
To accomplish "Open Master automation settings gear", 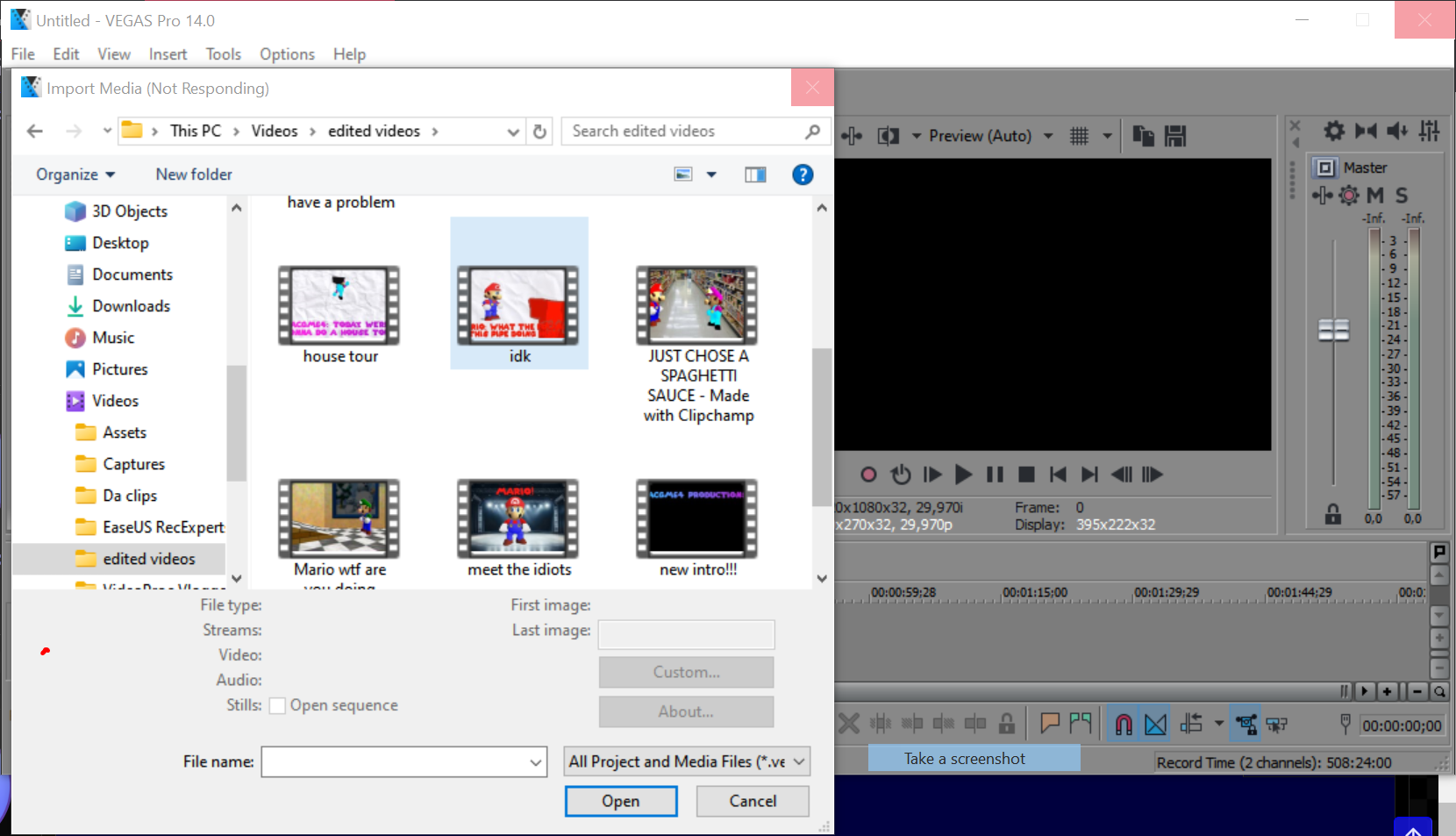I will (x=1349, y=195).
